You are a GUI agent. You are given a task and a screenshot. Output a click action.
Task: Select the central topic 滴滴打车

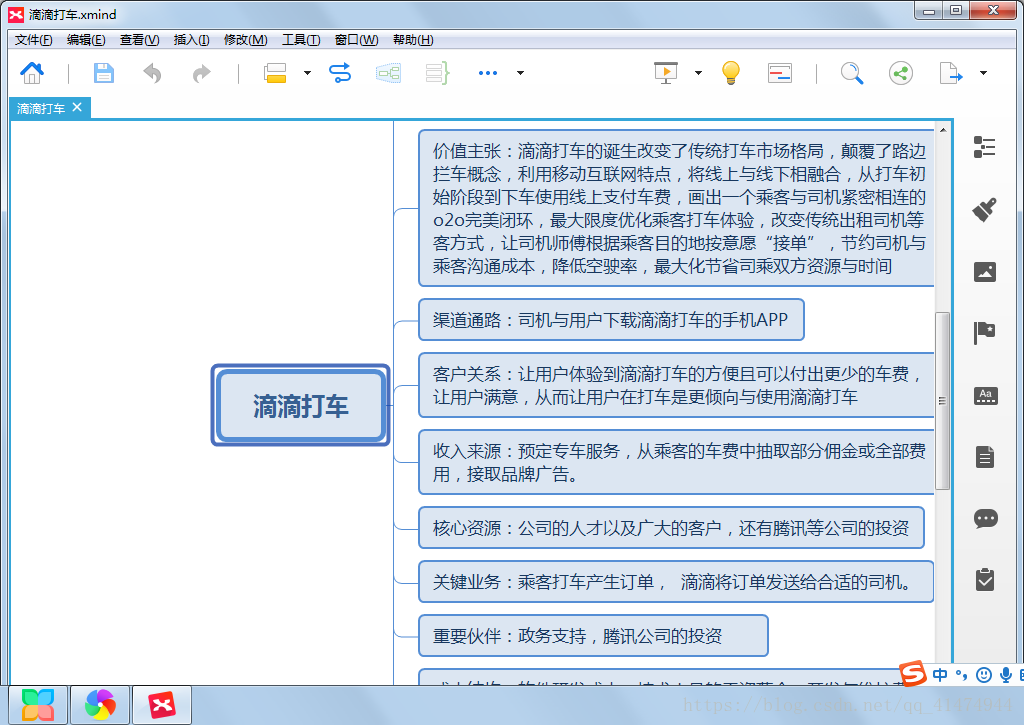pyautogui.click(x=300, y=406)
